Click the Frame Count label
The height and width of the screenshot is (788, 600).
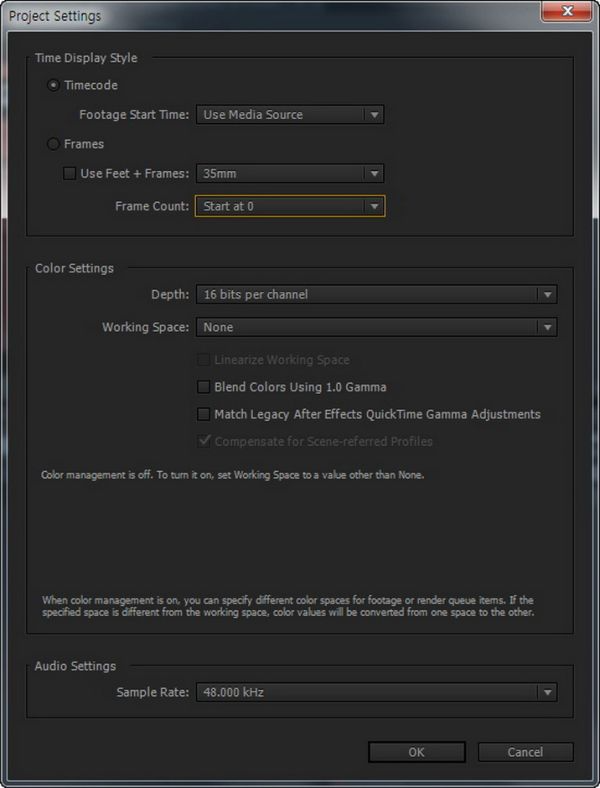[152, 206]
